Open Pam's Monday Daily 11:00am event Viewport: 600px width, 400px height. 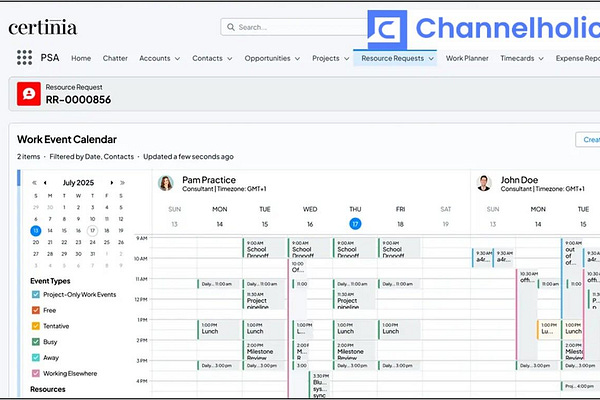[x=220, y=284]
